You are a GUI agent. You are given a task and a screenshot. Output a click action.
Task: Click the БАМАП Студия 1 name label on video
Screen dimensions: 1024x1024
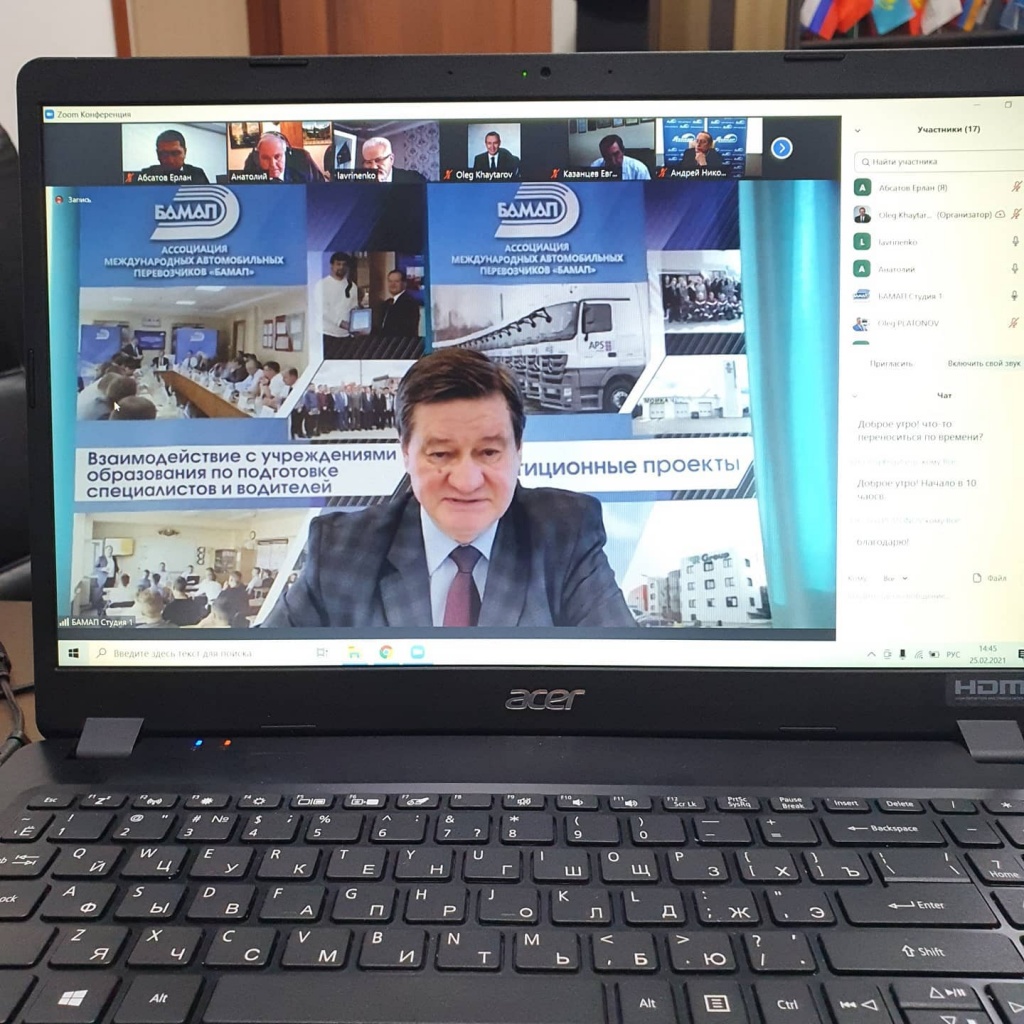pyautogui.click(x=97, y=622)
